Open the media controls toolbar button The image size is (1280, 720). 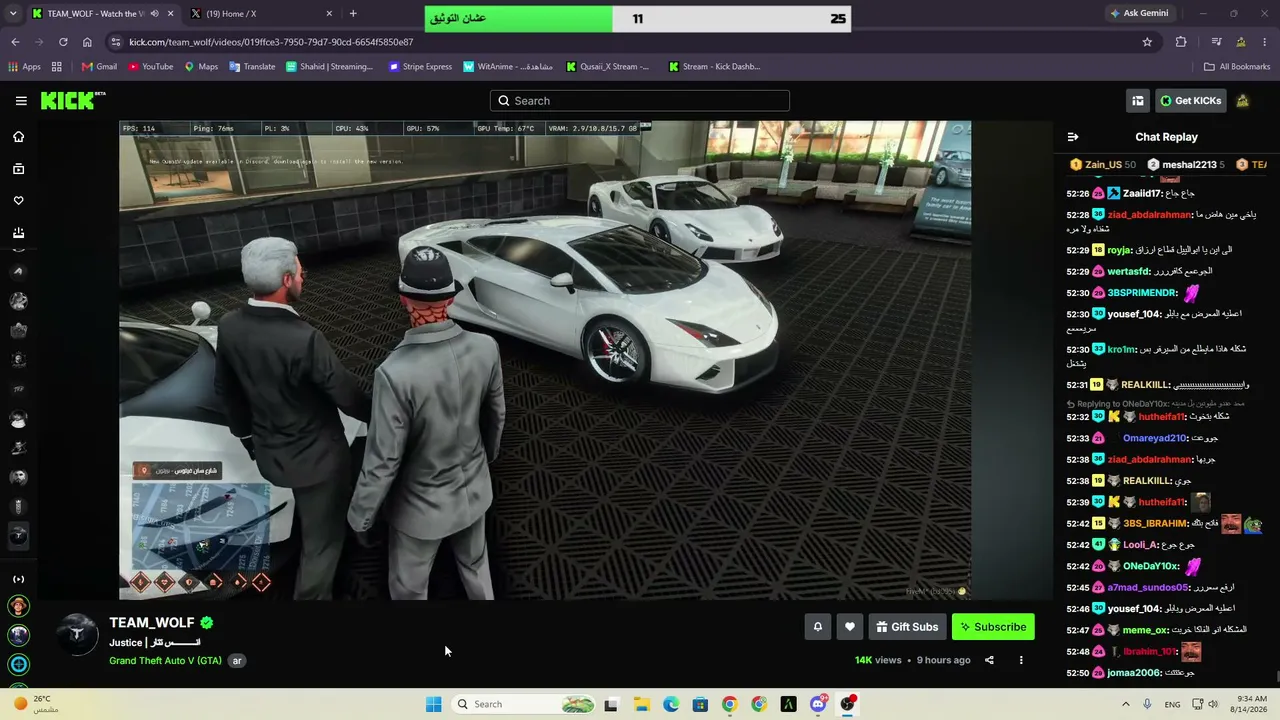(1216, 42)
